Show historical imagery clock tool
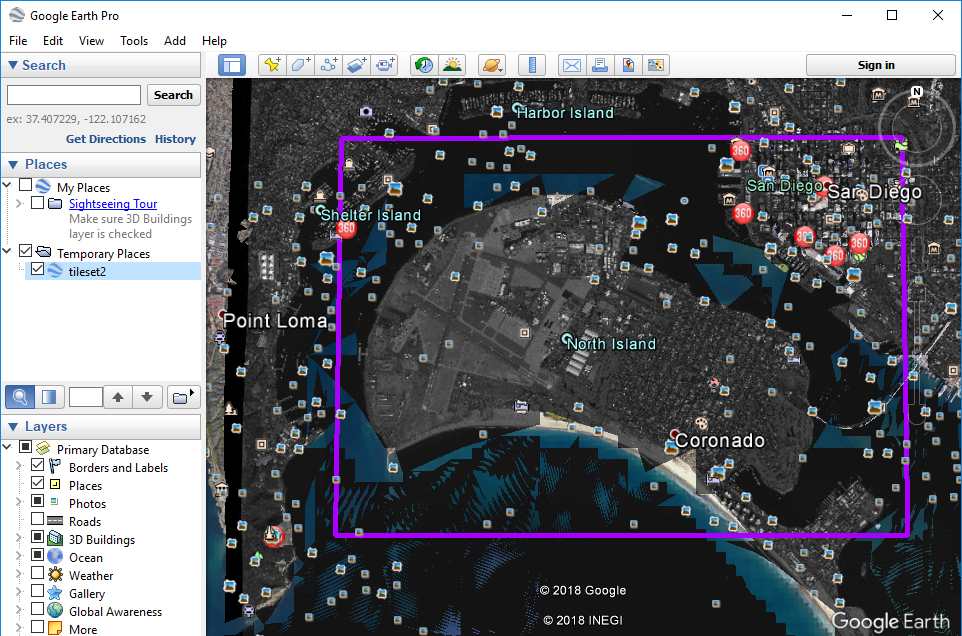Viewport: 962px width, 636px height. click(x=424, y=65)
